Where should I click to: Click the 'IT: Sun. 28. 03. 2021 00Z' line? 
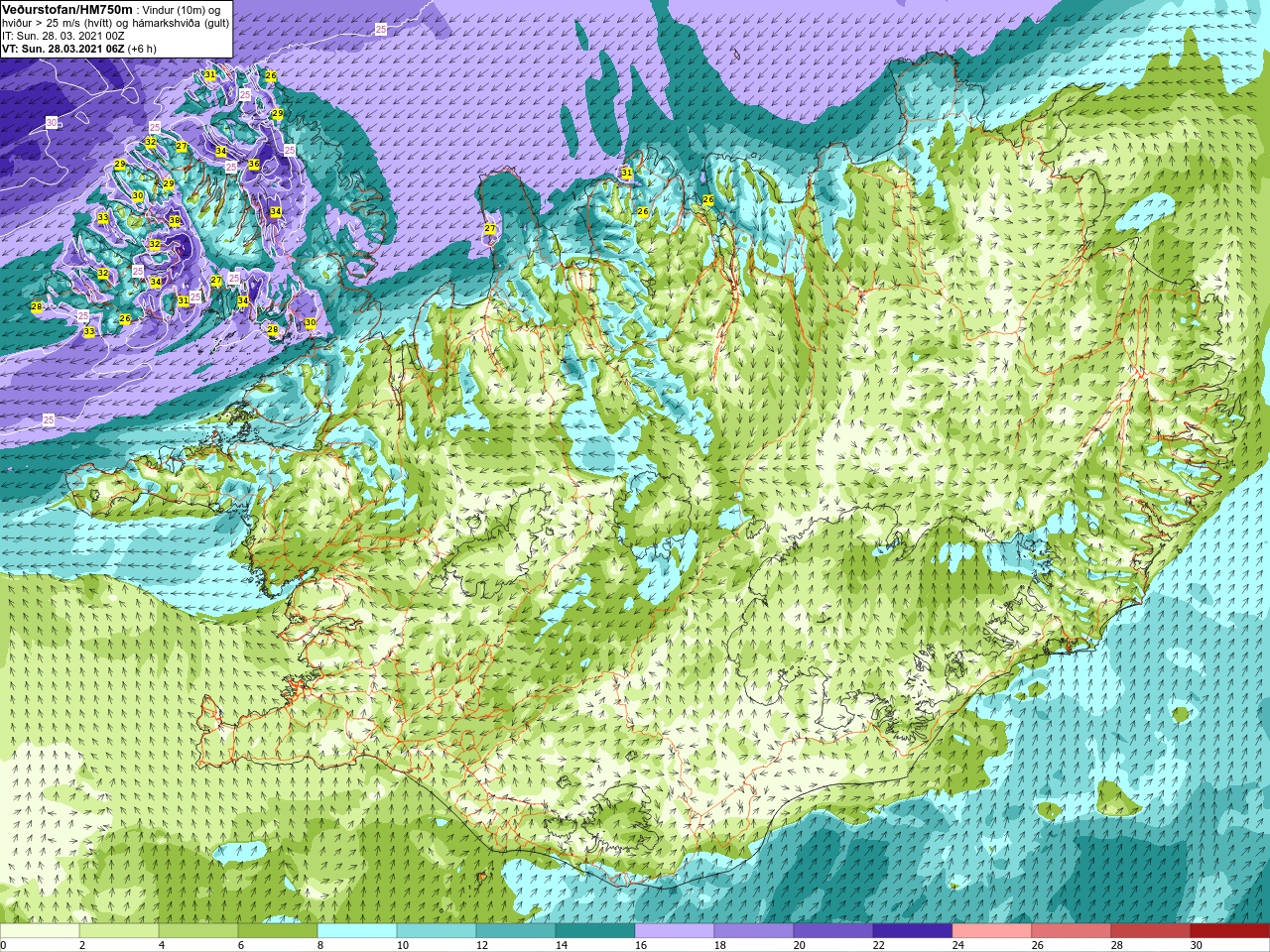pyautogui.click(x=63, y=36)
